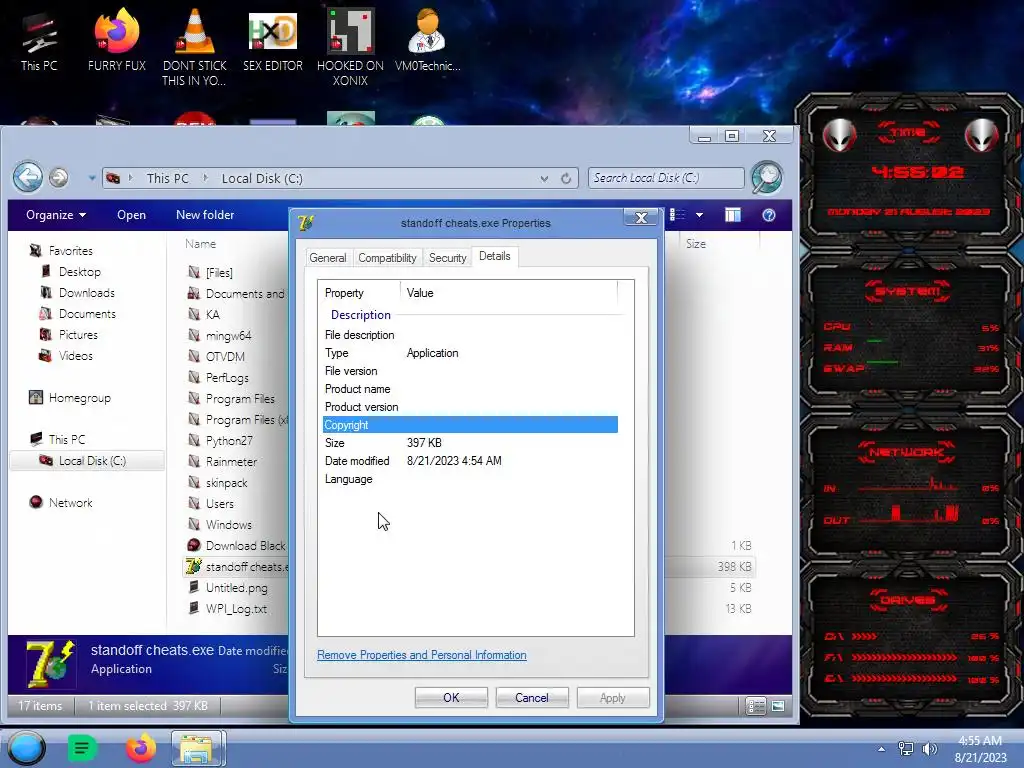Image resolution: width=1024 pixels, height=768 pixels.
Task: Select the Date modified property row
Action: coord(470,460)
